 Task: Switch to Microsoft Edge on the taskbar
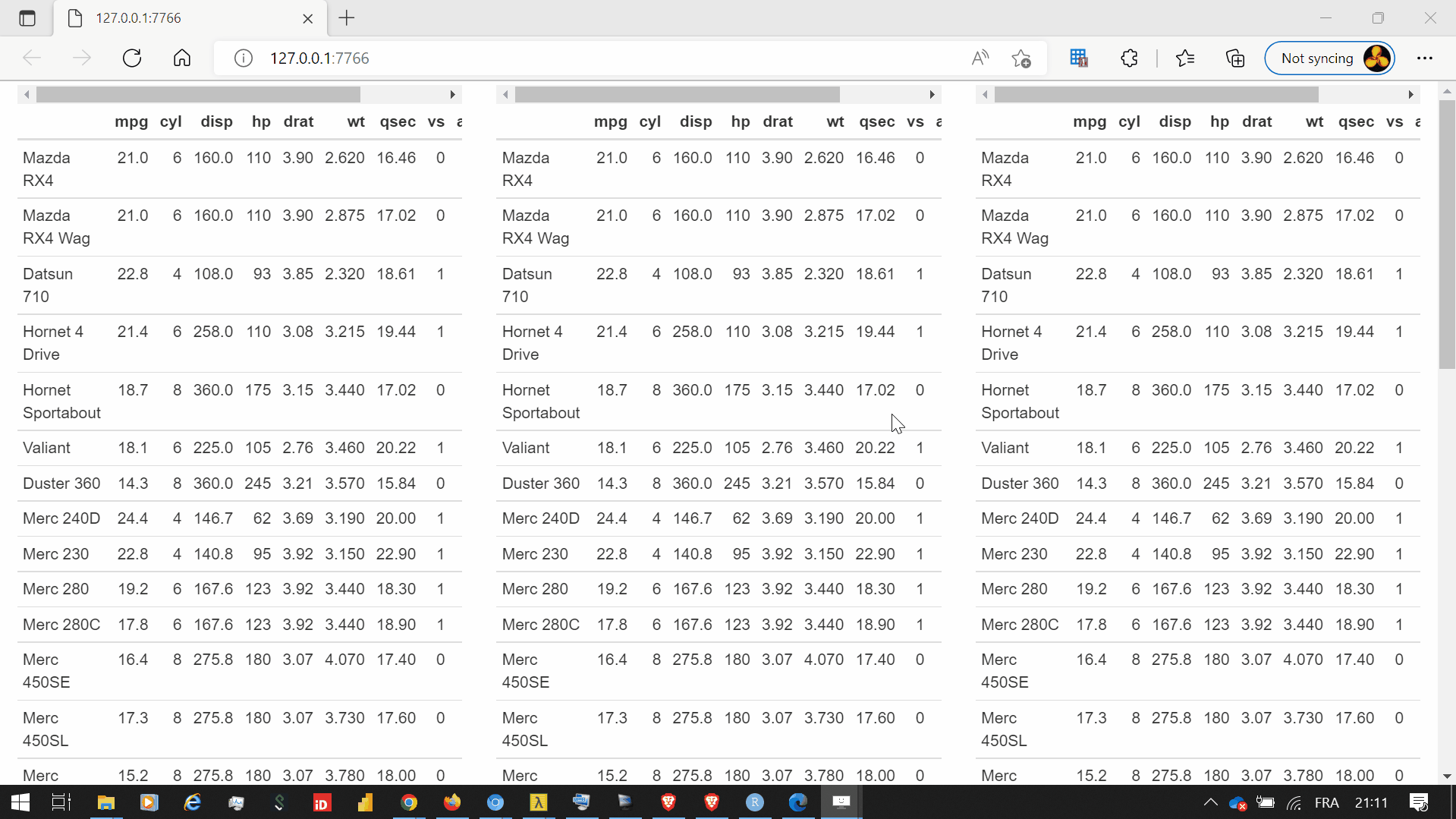pyautogui.click(x=798, y=802)
